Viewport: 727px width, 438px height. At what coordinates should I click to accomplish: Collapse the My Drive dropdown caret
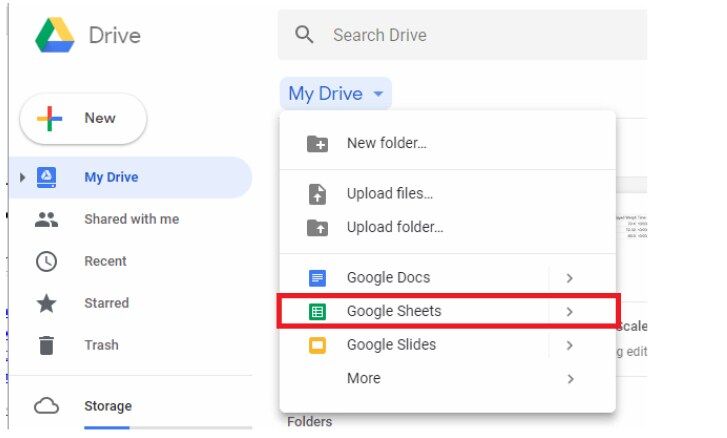[378, 94]
